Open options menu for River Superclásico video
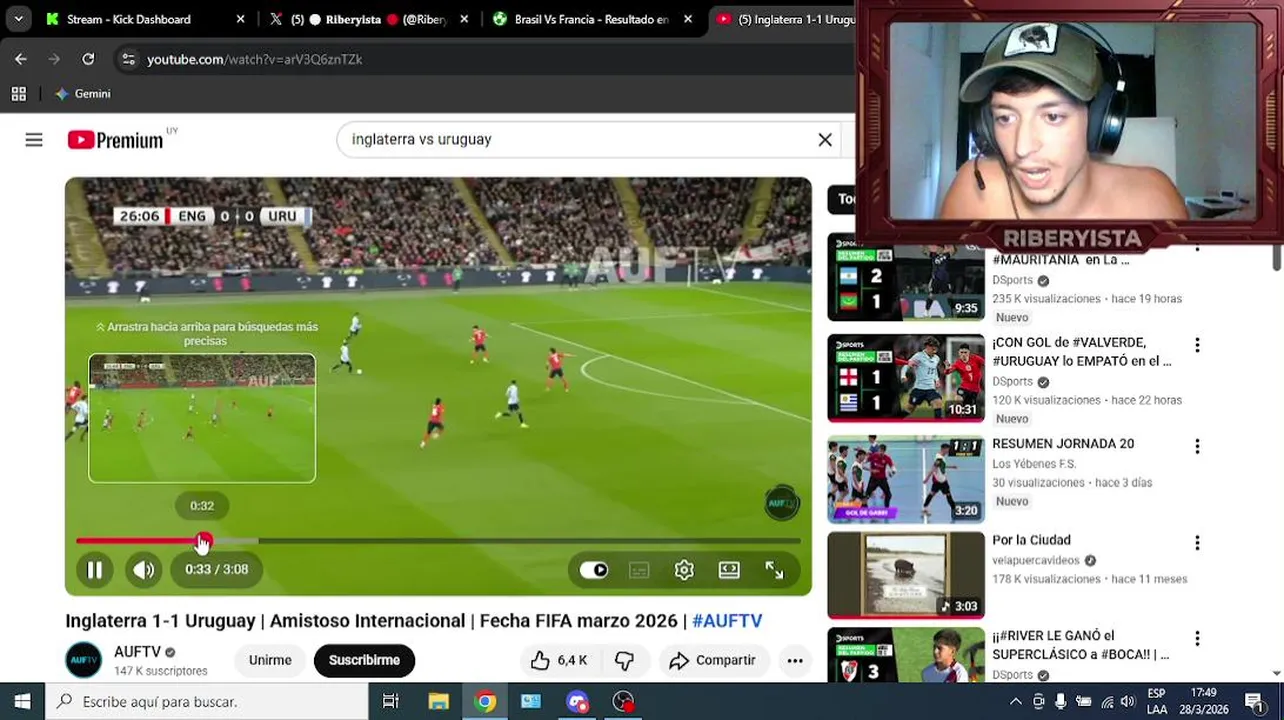Screen dimensions: 1284x720 click(1197, 638)
